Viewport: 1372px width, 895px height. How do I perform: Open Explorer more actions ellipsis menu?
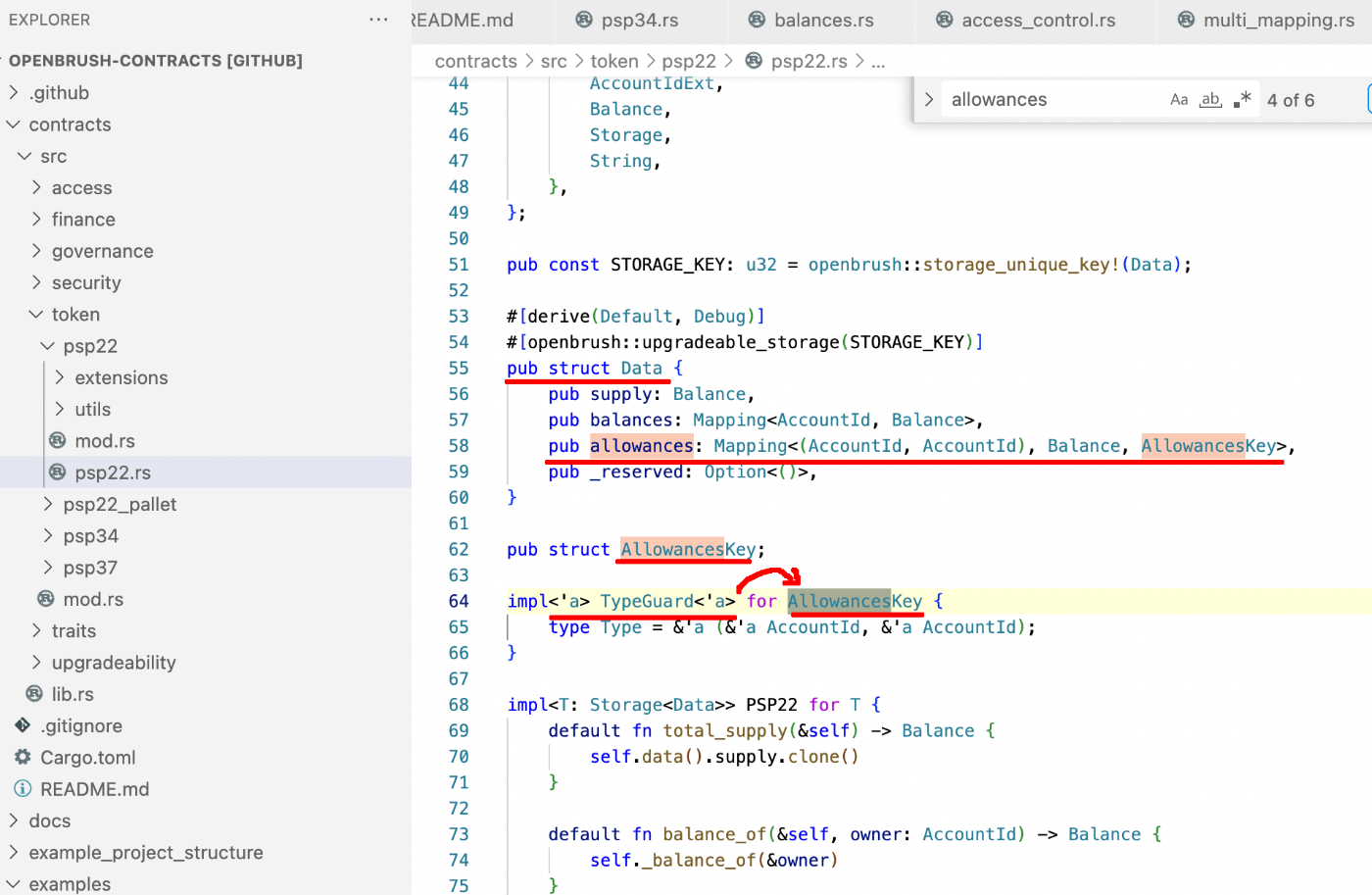point(378,20)
